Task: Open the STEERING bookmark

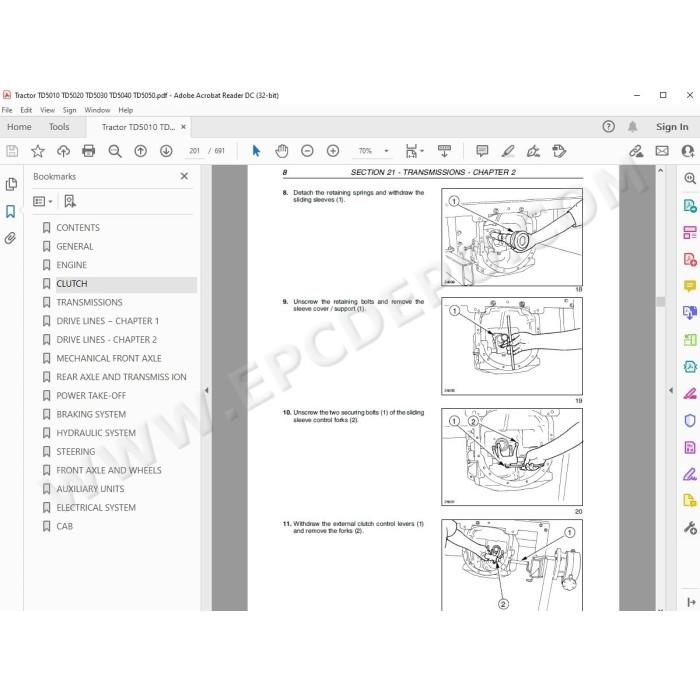Action: tap(75, 452)
